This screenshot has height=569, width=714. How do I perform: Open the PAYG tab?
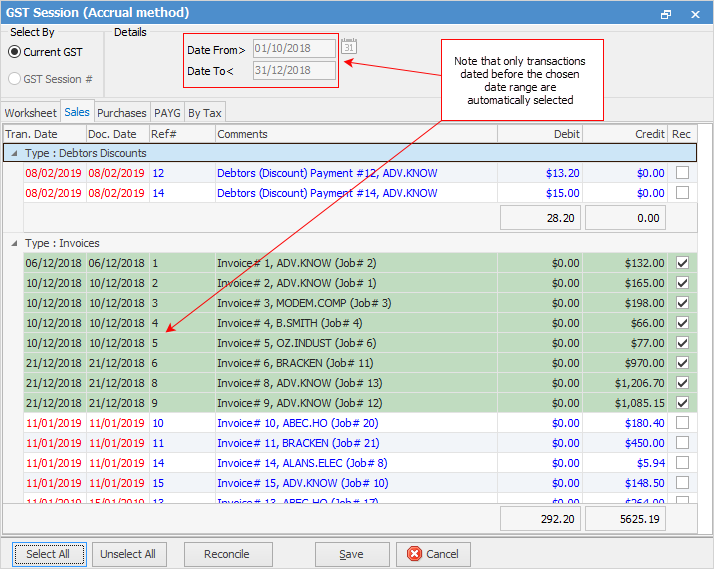click(x=167, y=113)
